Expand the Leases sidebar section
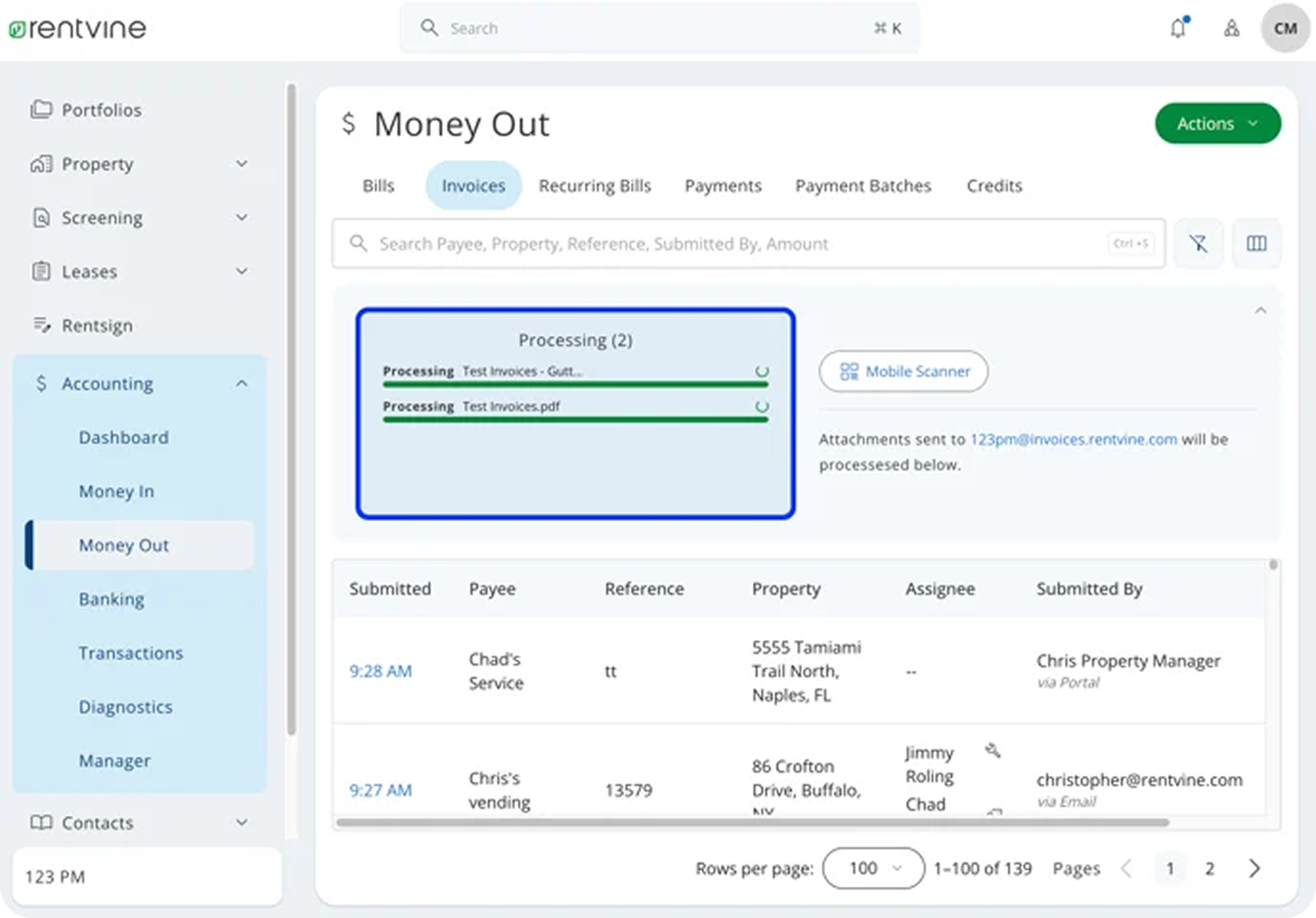This screenshot has width=1316, height=918. coord(242,271)
